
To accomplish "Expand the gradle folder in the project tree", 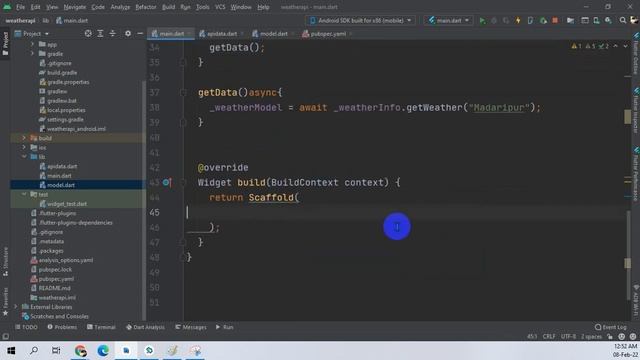I will point(32,53).
